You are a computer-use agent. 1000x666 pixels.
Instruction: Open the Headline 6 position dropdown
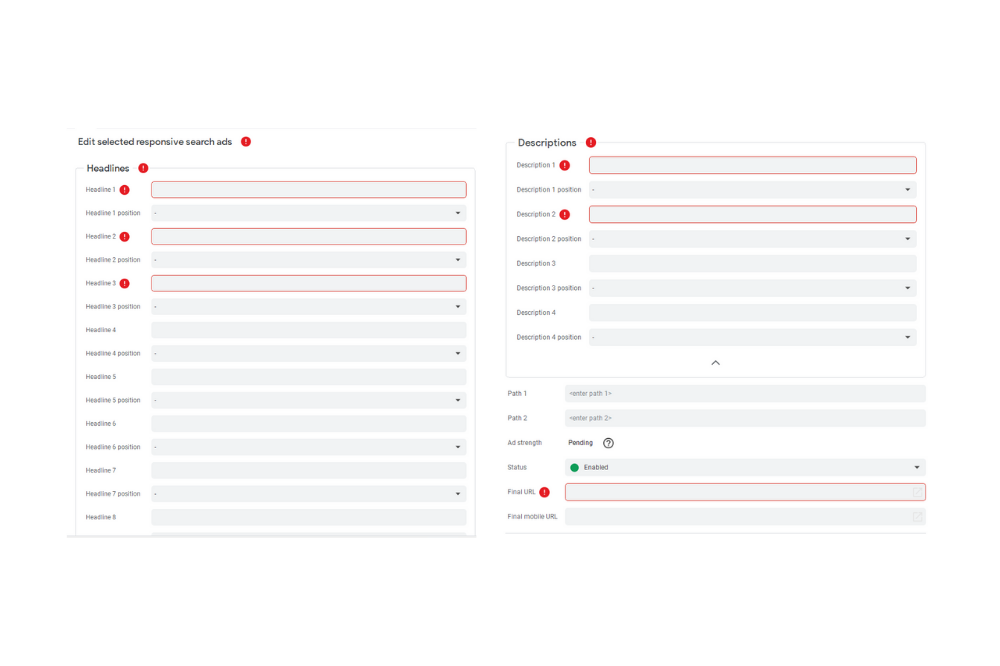click(309, 447)
